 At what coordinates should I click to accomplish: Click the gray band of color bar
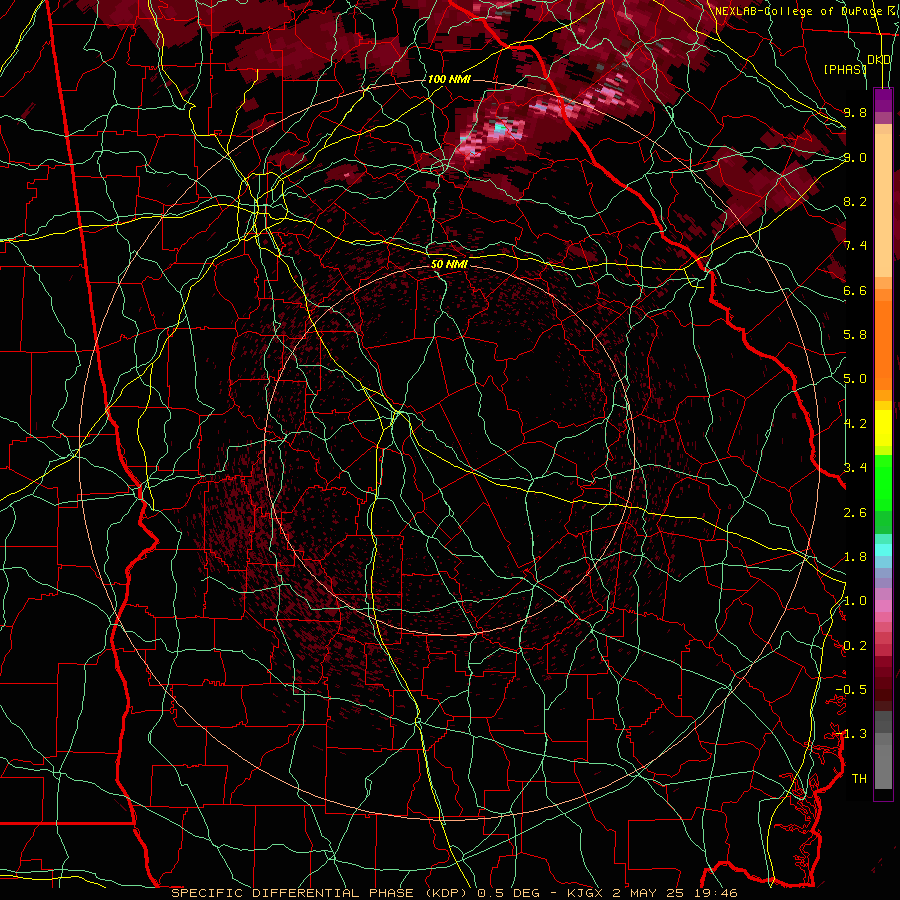pyautogui.click(x=883, y=752)
